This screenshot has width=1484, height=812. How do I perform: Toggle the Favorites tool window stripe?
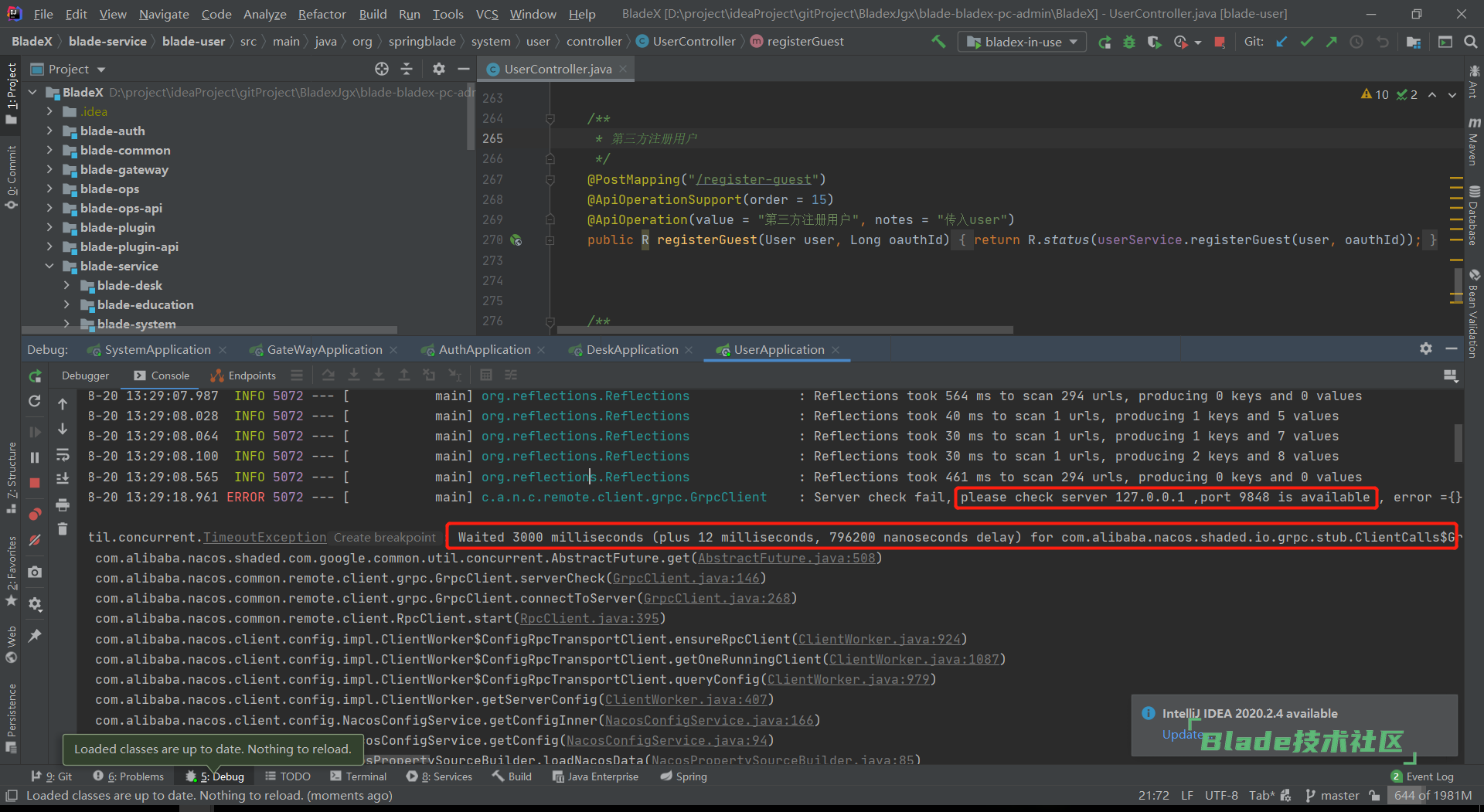(11, 572)
